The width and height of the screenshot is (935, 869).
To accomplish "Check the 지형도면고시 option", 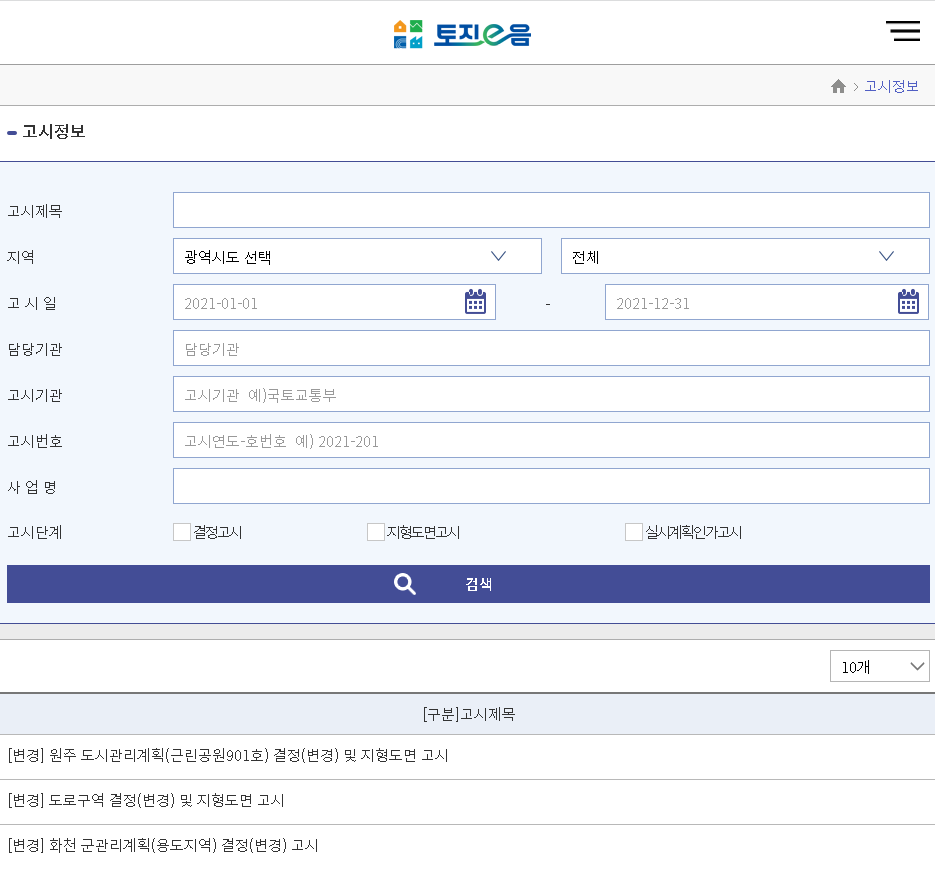I will click(x=374, y=532).
